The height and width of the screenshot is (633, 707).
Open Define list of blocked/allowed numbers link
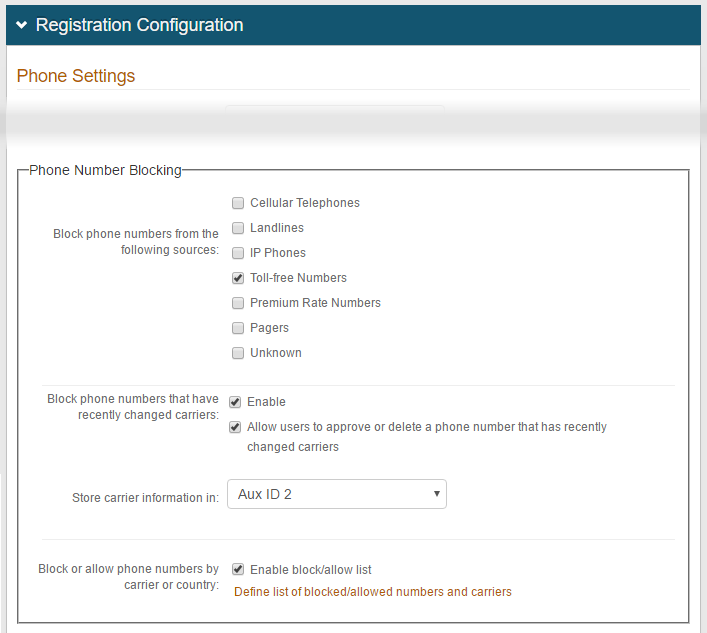(x=372, y=592)
